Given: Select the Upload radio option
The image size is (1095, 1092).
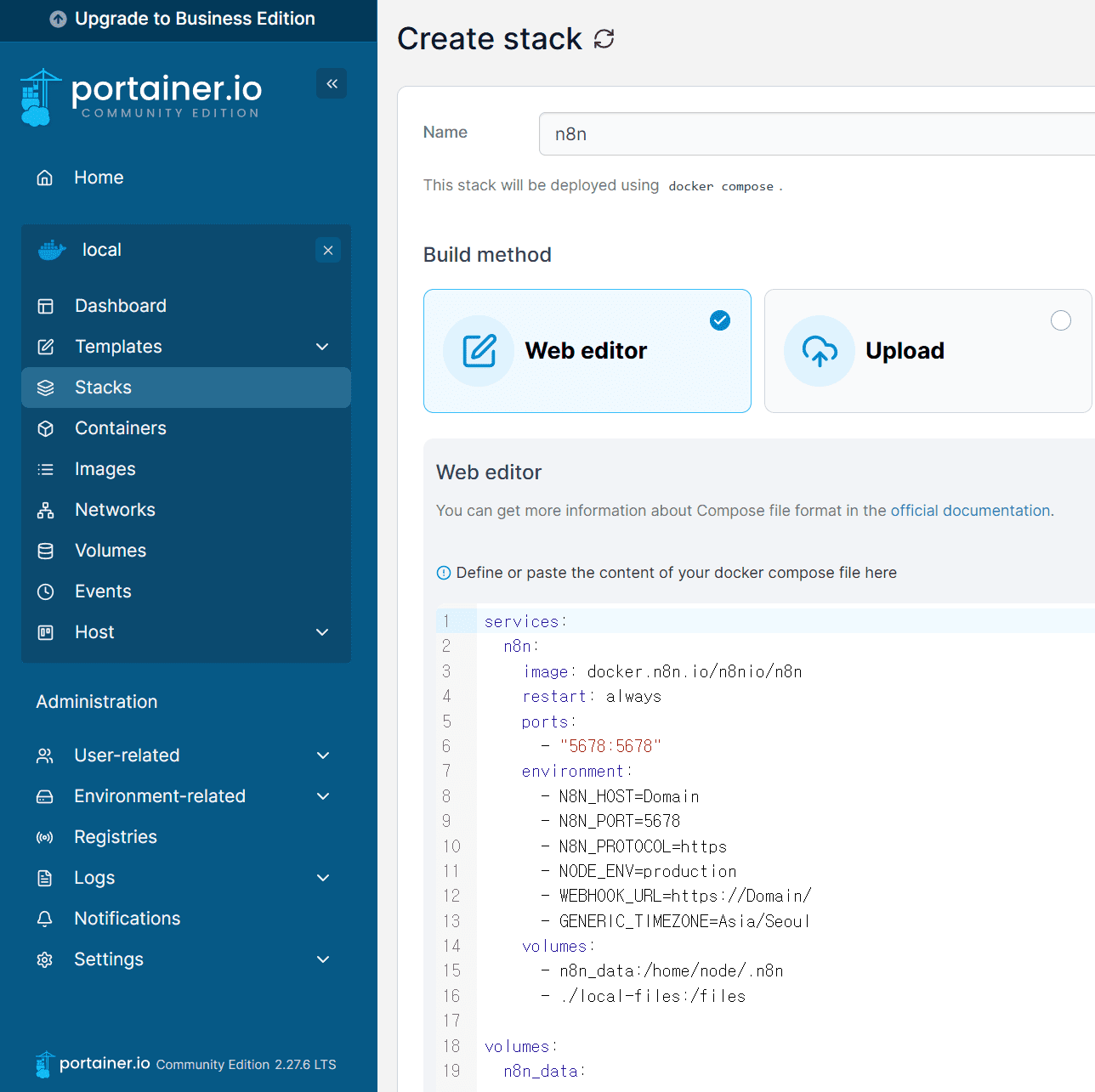Looking at the screenshot, I should [x=1061, y=320].
